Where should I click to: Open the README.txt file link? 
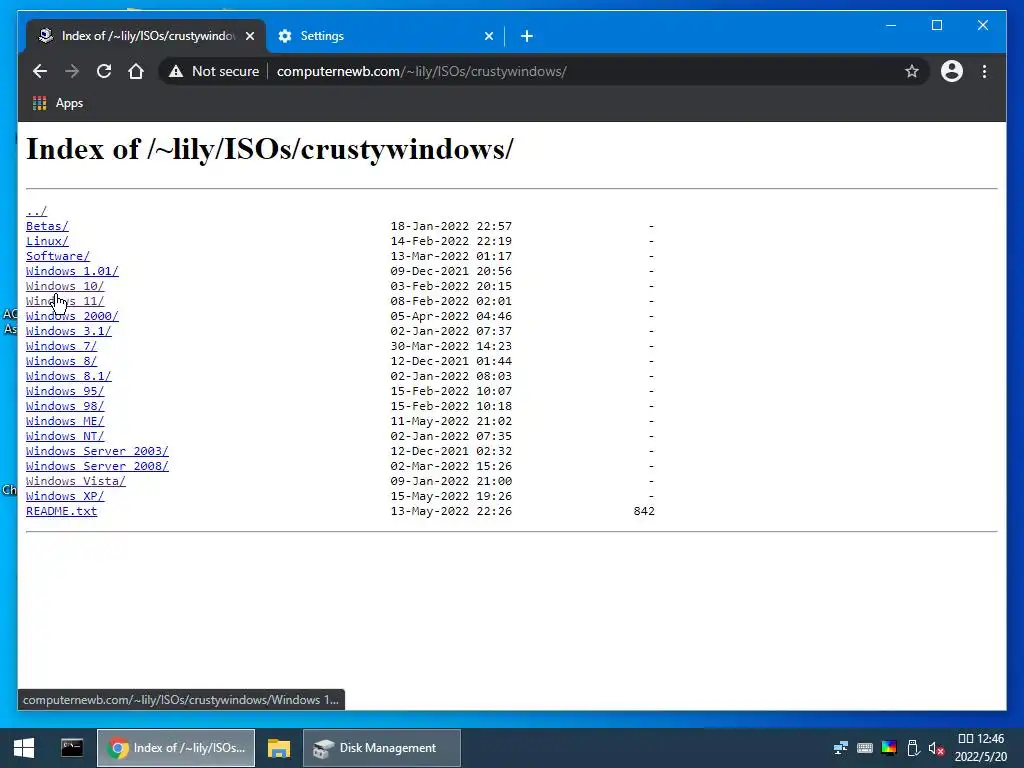pos(61,511)
